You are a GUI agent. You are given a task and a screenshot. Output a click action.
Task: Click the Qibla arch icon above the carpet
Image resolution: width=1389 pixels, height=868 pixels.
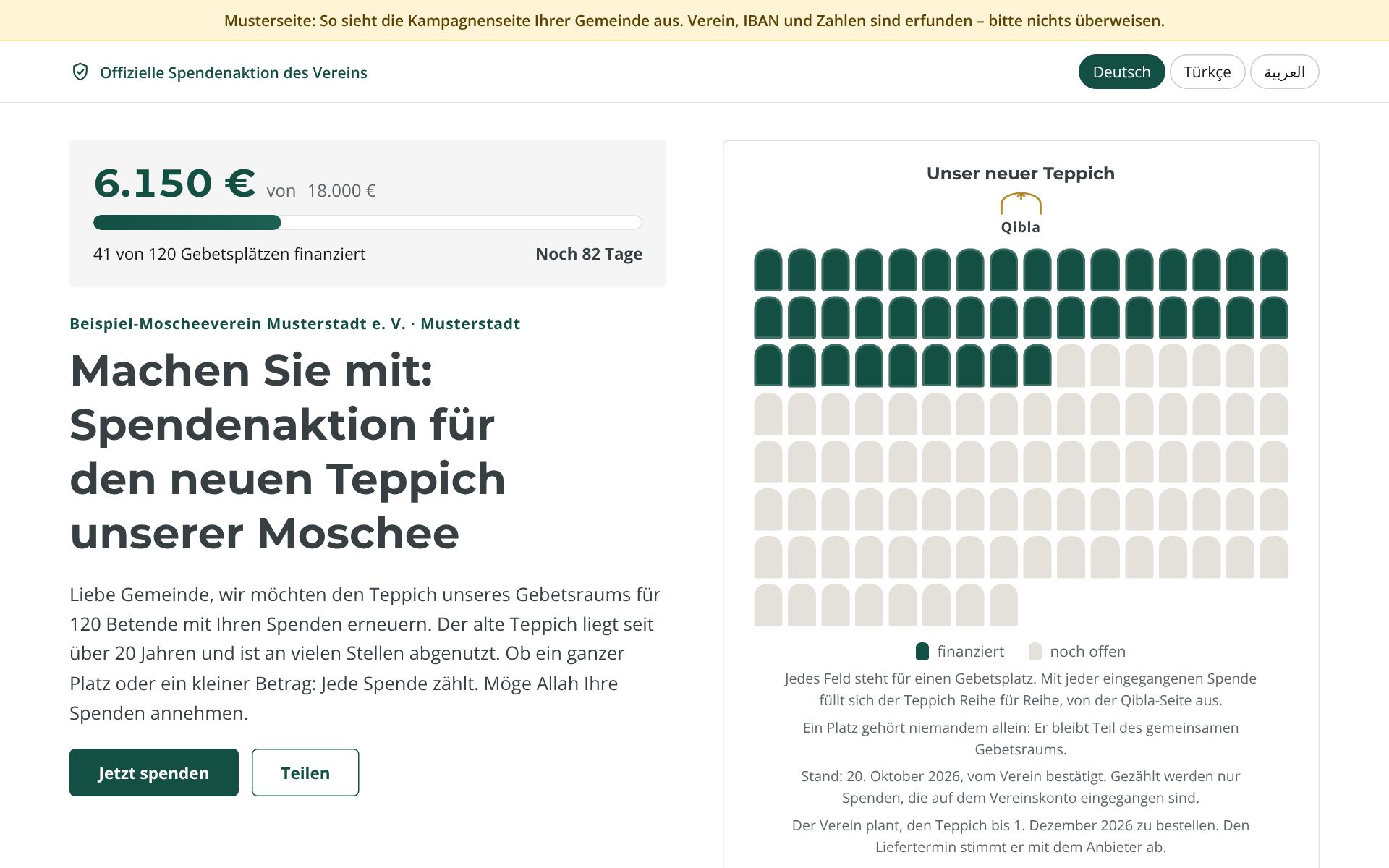(1020, 203)
